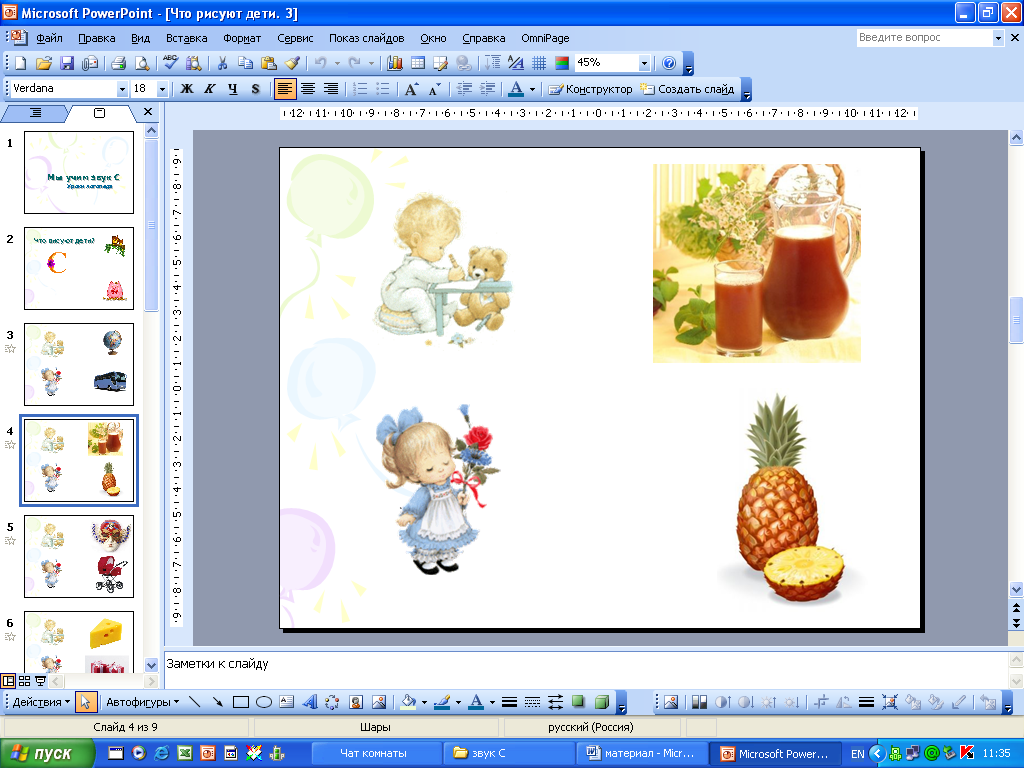This screenshot has width=1024, height=768.
Task: Open line color dropdown arrow
Action: [458, 703]
